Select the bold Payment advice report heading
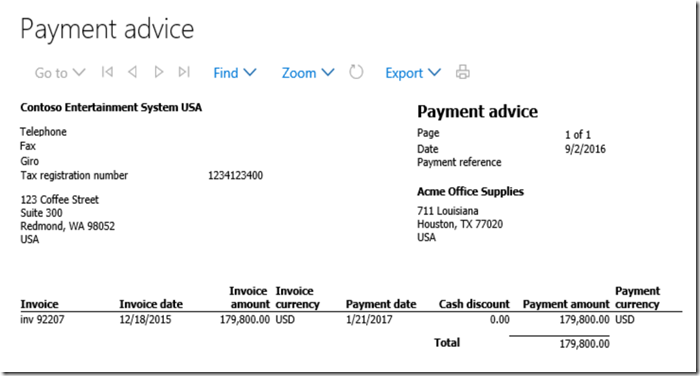Viewport: 700px width, 376px height. 477,112
